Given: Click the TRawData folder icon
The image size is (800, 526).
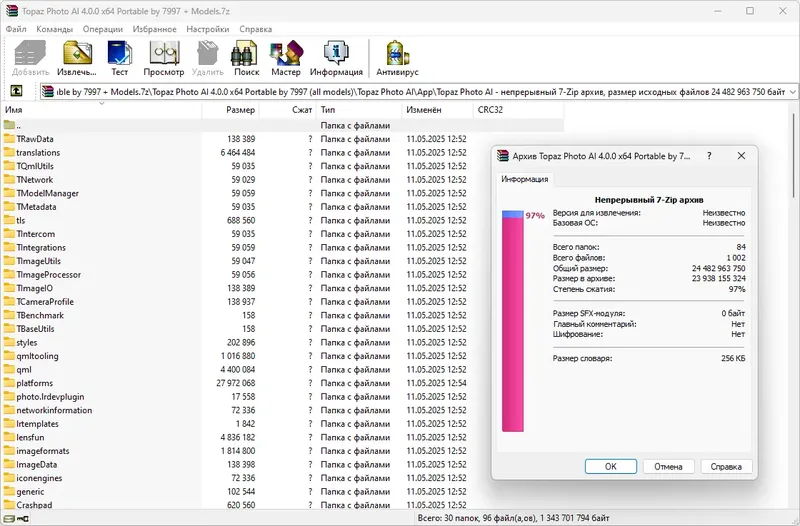Looking at the screenshot, I should (x=9, y=139).
